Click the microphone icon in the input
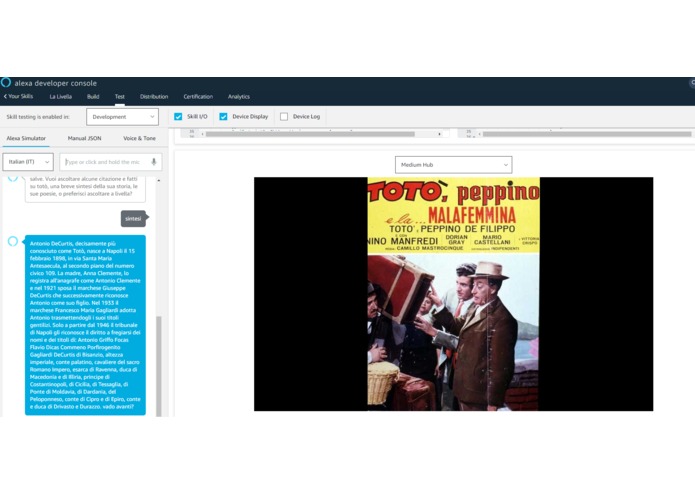The image size is (695, 494). pos(154,162)
